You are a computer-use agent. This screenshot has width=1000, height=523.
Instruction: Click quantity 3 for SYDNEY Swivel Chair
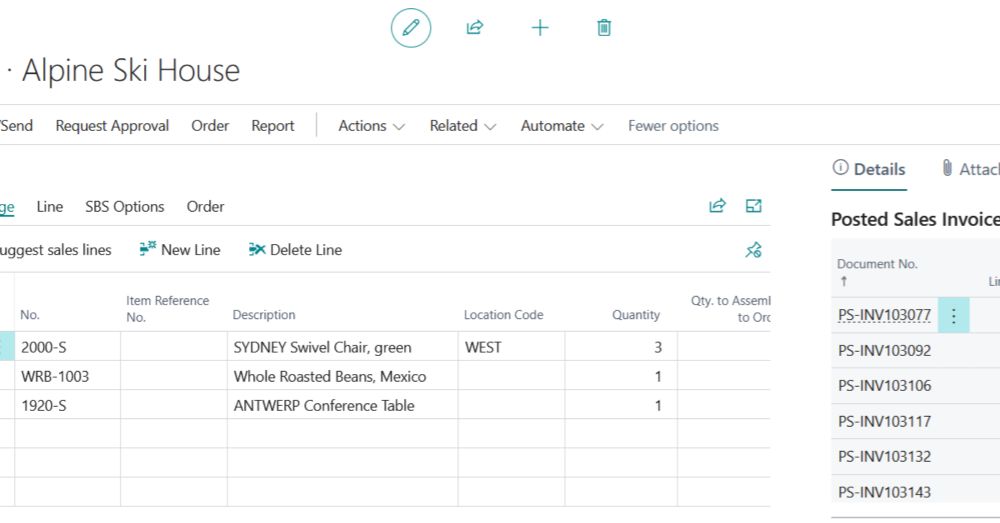point(621,347)
